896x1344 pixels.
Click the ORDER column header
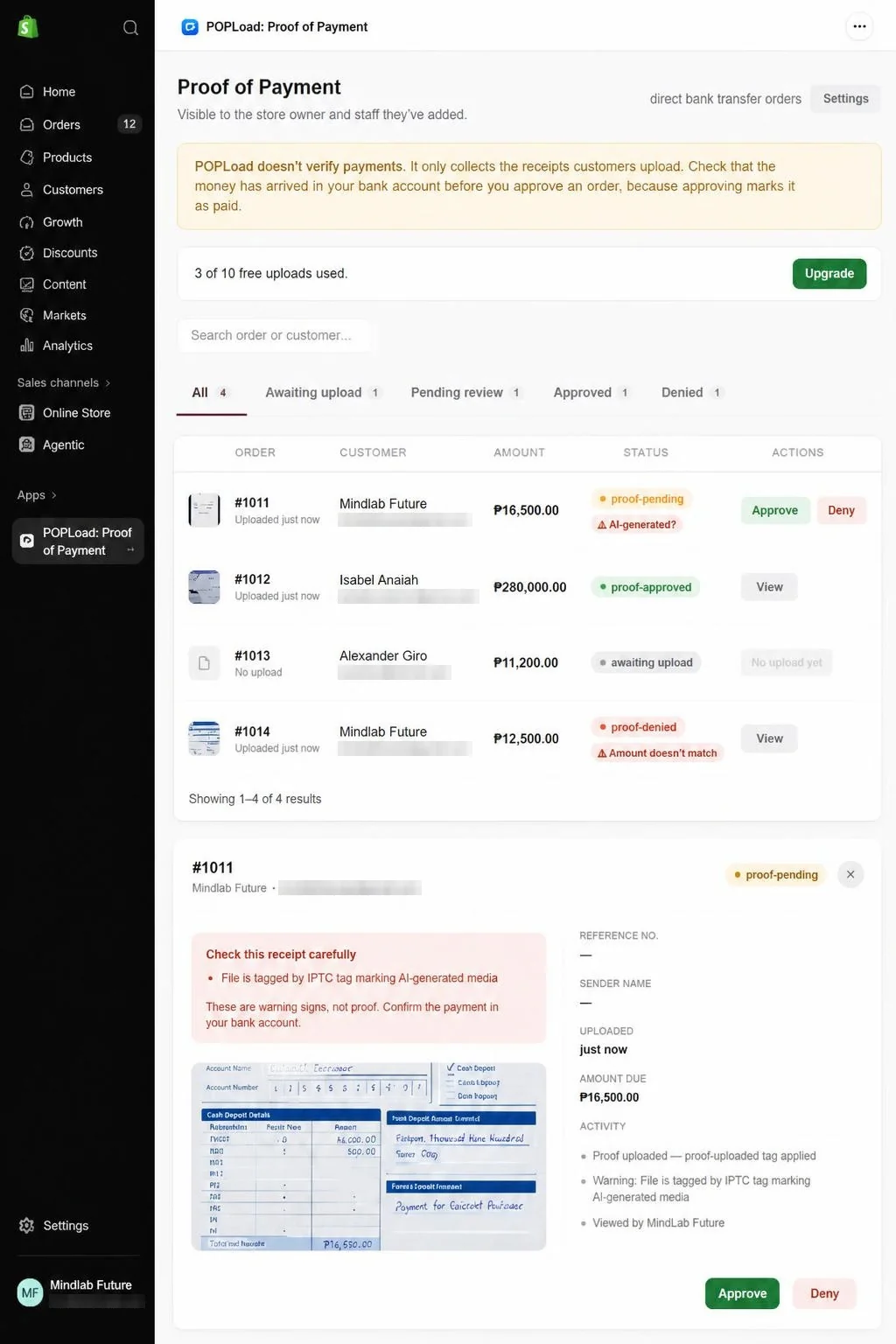255,452
